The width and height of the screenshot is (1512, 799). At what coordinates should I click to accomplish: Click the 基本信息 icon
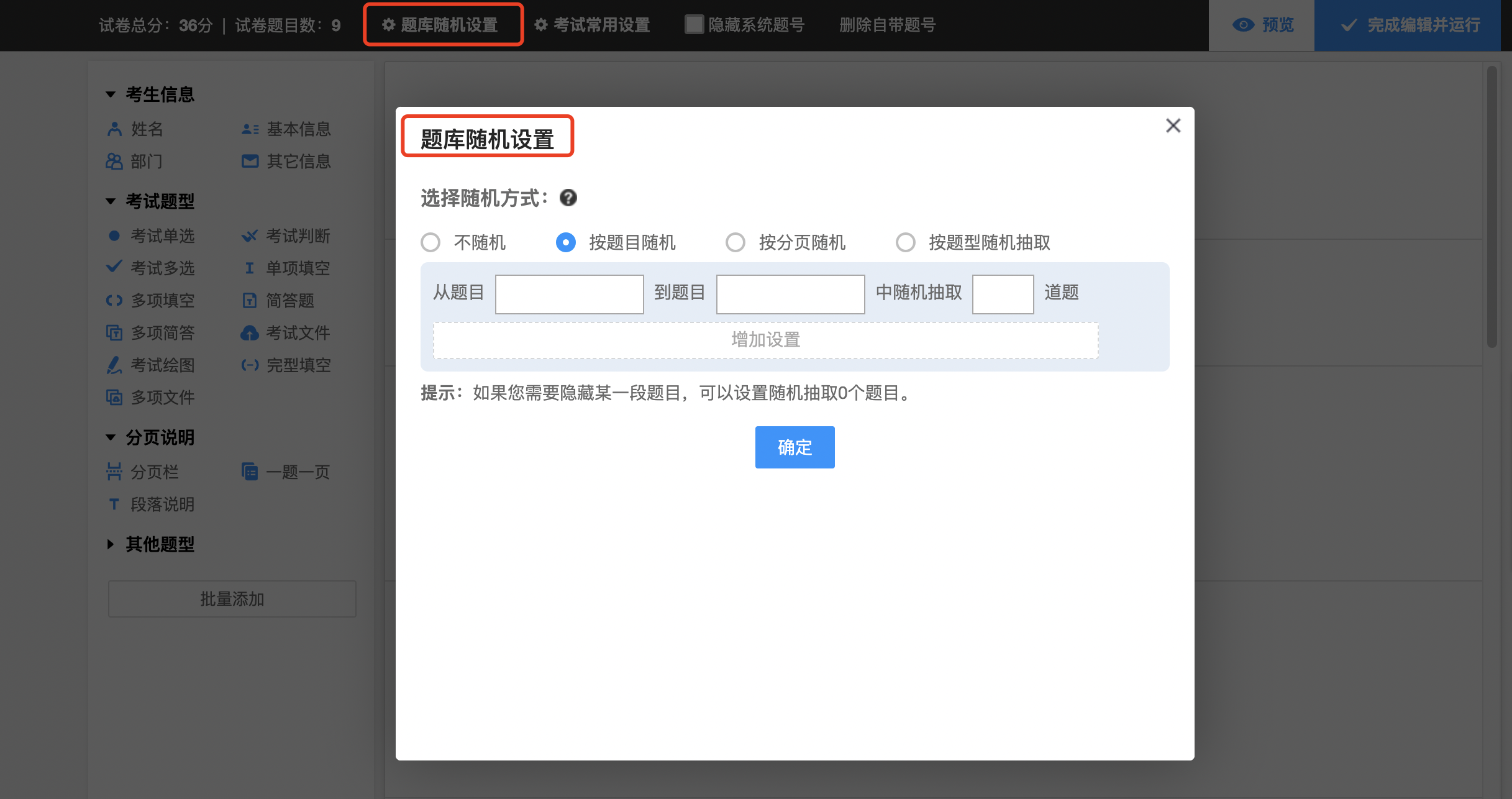coord(250,129)
